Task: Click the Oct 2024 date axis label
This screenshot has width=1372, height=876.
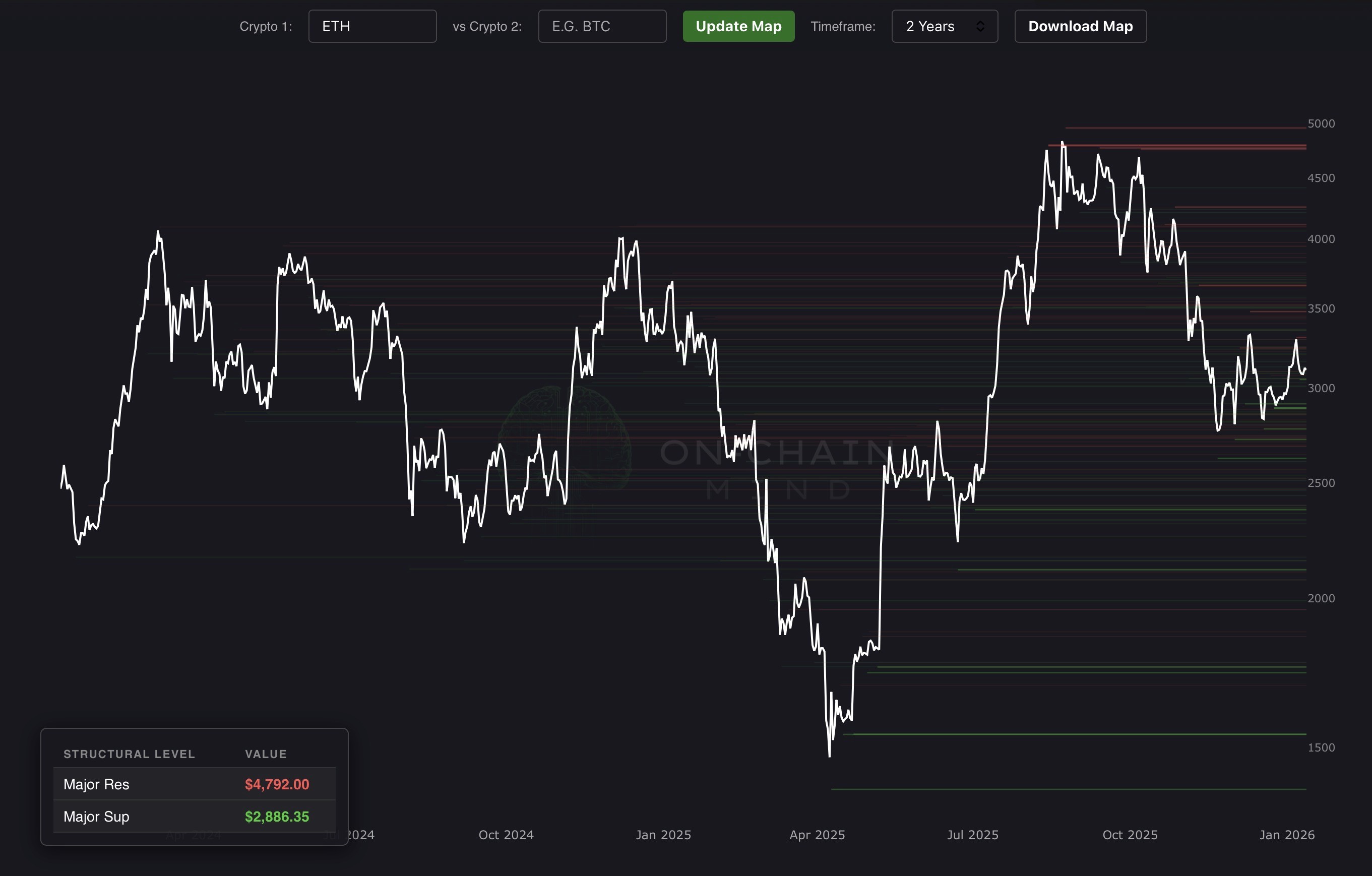Action: pyautogui.click(x=506, y=835)
